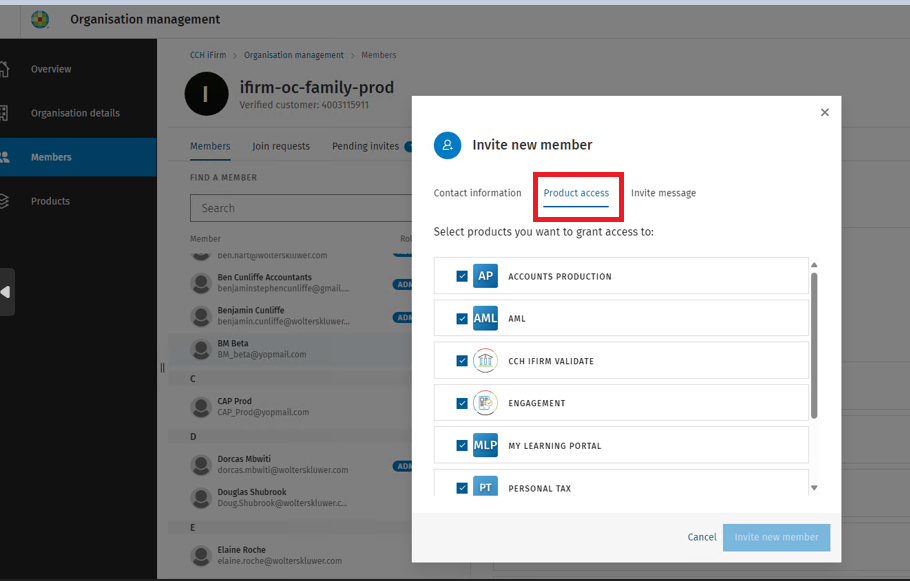Open Elaine Roche's member row
This screenshot has height=581, width=910.
tap(290, 555)
